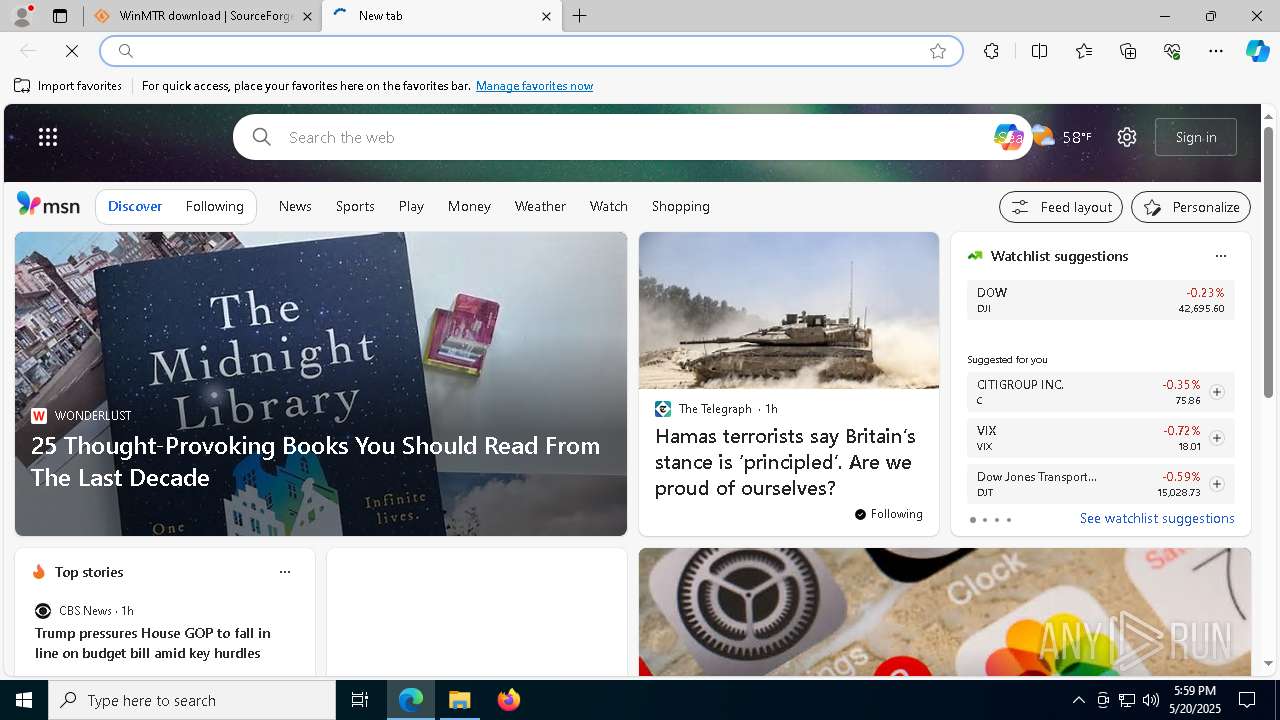
Task: Open the Trump House GOP budget story
Action: 153,643
